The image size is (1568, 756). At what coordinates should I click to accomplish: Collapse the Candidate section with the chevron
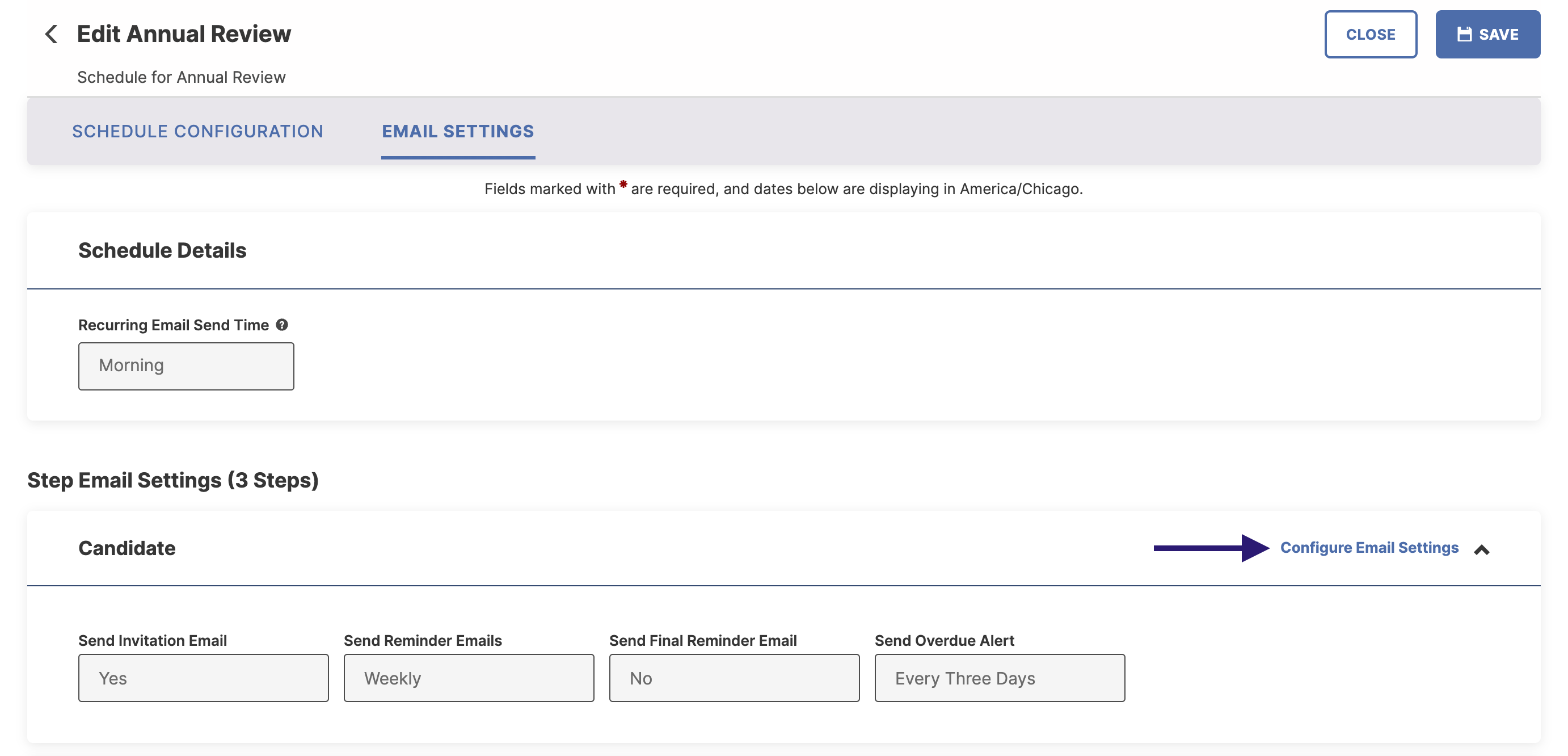[1482, 549]
